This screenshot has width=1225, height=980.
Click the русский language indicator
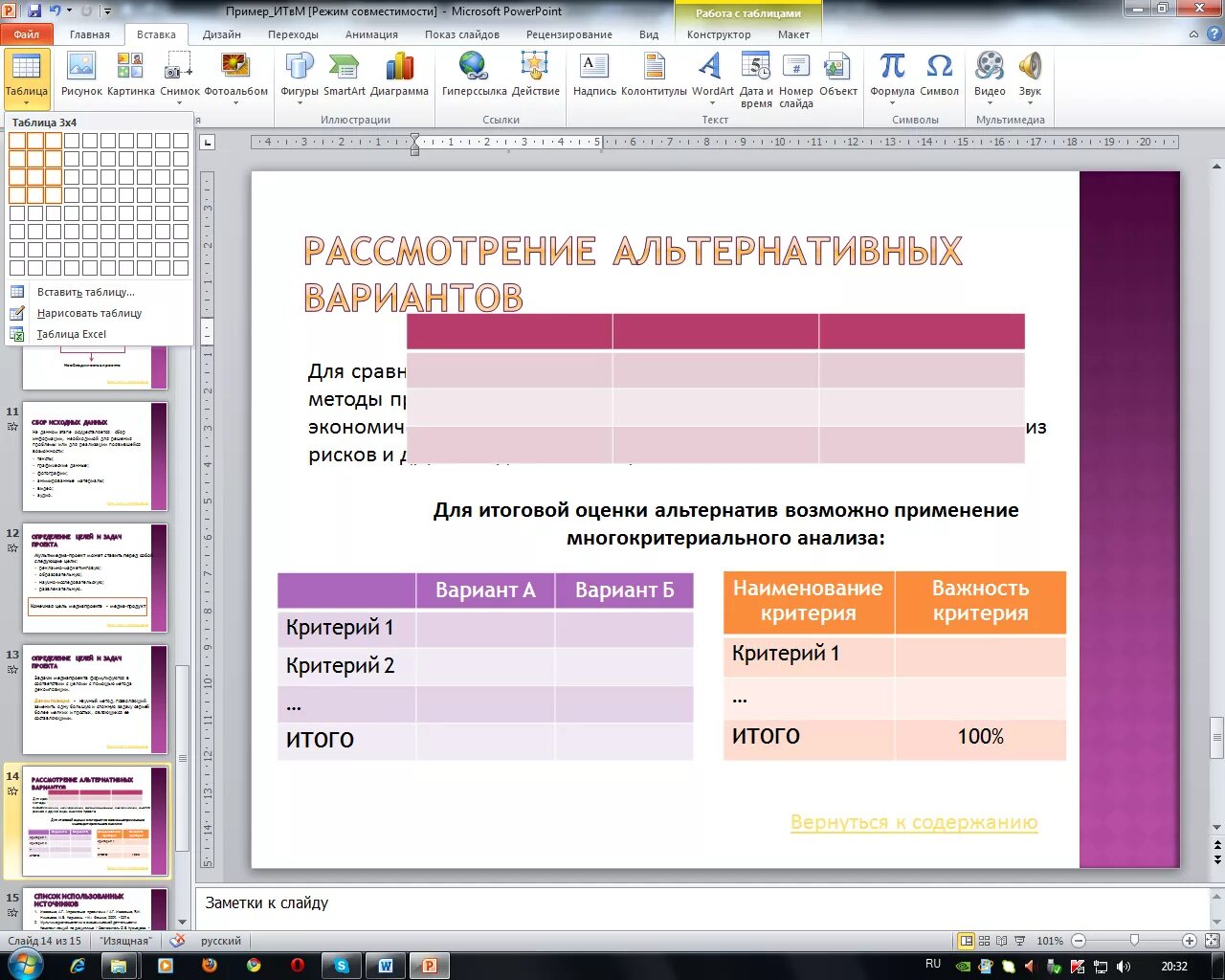221,941
